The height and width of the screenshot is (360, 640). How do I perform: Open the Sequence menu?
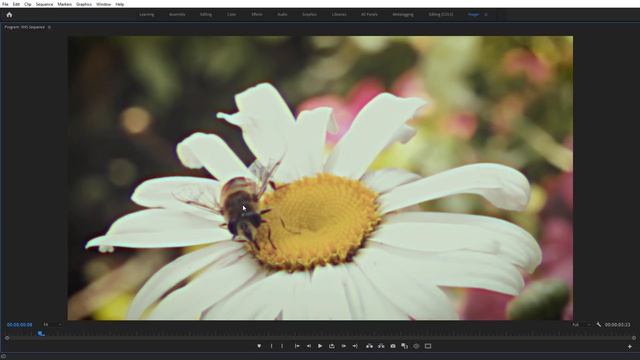(x=44, y=4)
